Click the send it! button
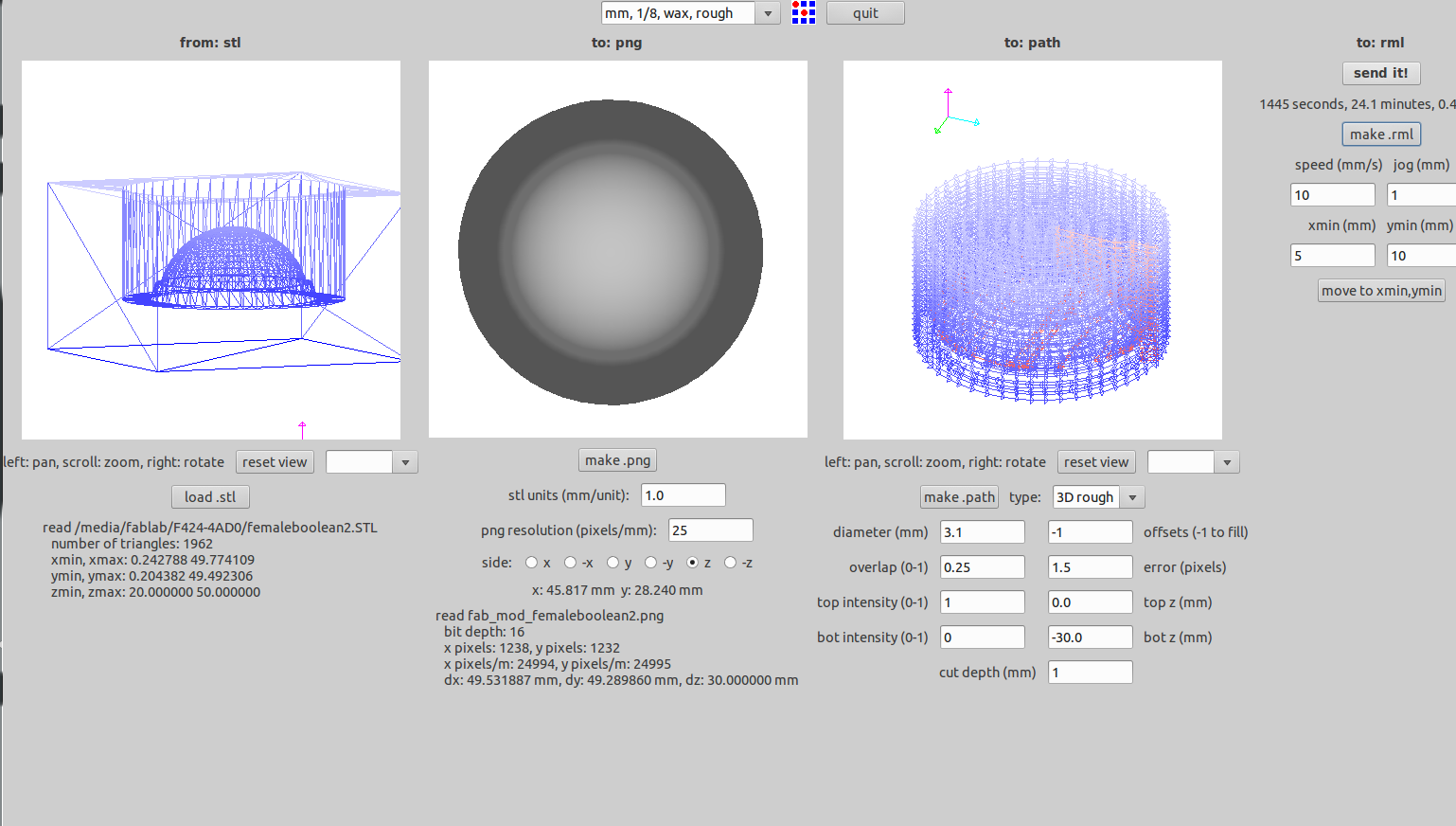This screenshot has height=826, width=1456. coord(1380,73)
